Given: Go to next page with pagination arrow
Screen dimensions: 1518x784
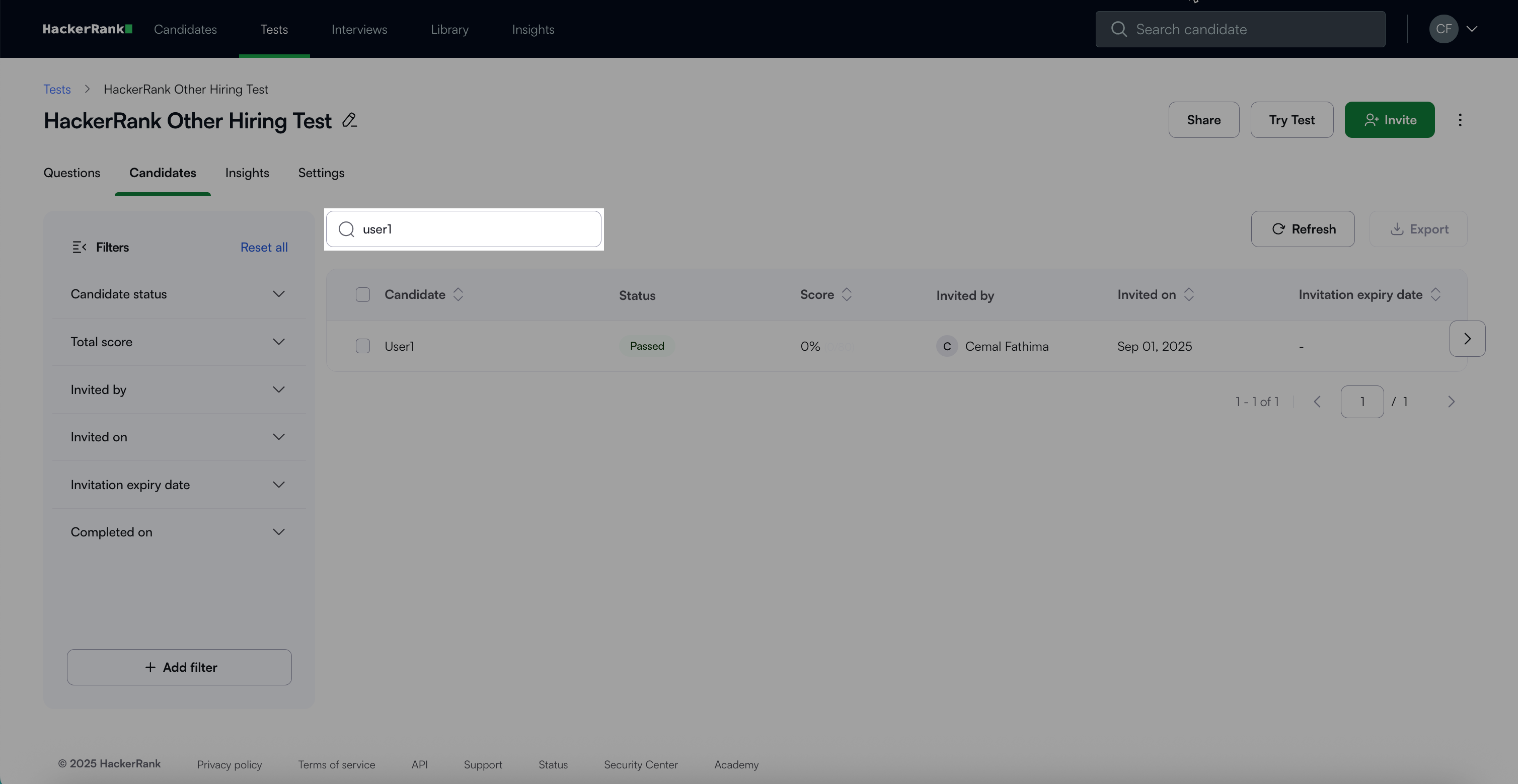Looking at the screenshot, I should 1451,402.
